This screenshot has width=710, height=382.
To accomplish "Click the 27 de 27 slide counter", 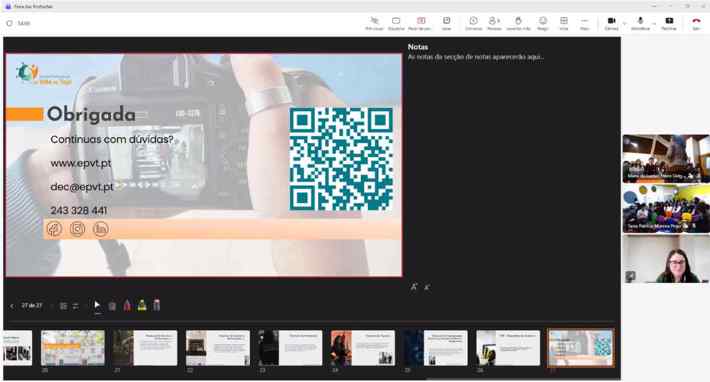I will [x=32, y=306].
